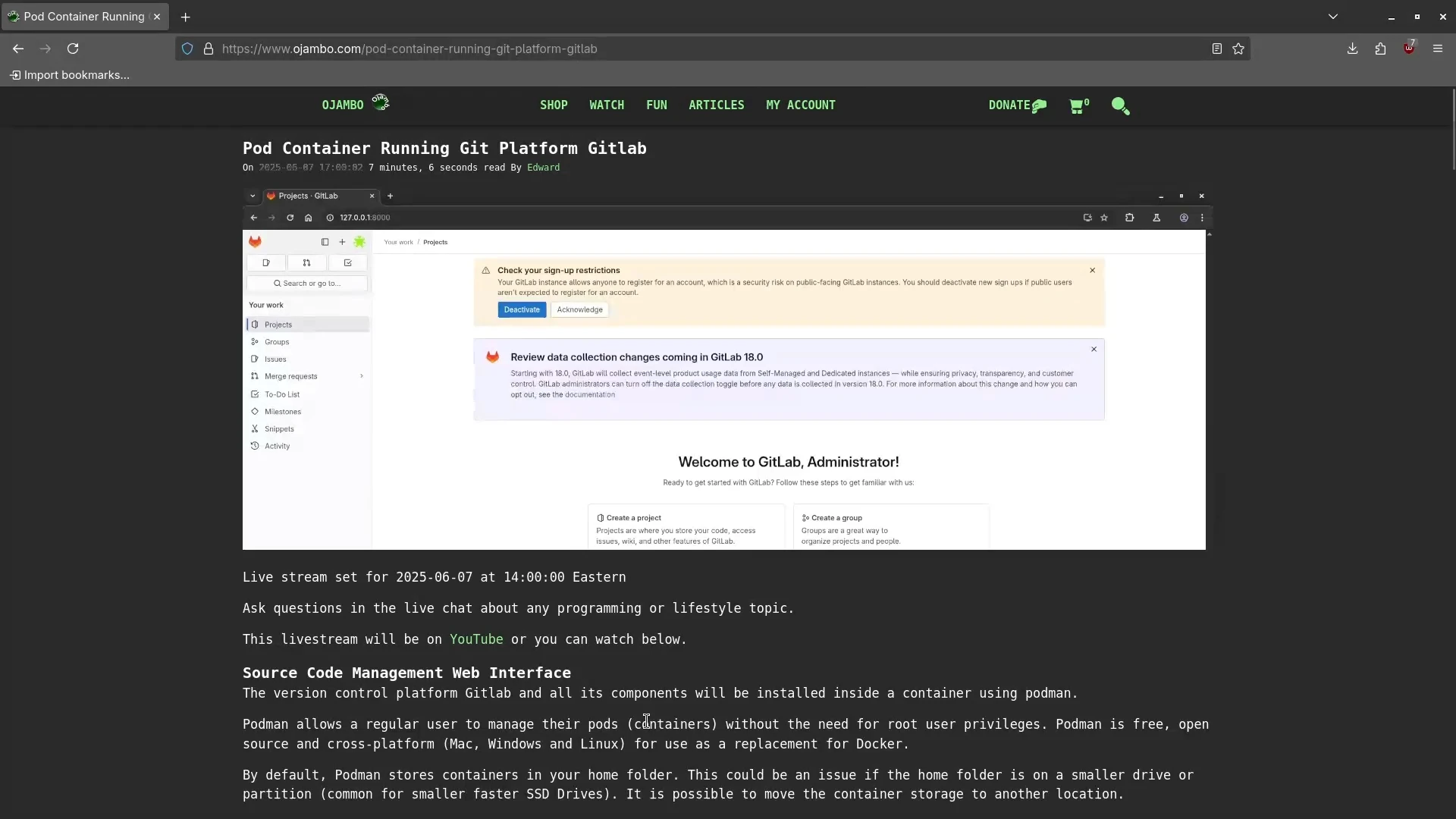The height and width of the screenshot is (819, 1456).
Task: Click Projects item in GitLab sidebar image
Action: 308,325
